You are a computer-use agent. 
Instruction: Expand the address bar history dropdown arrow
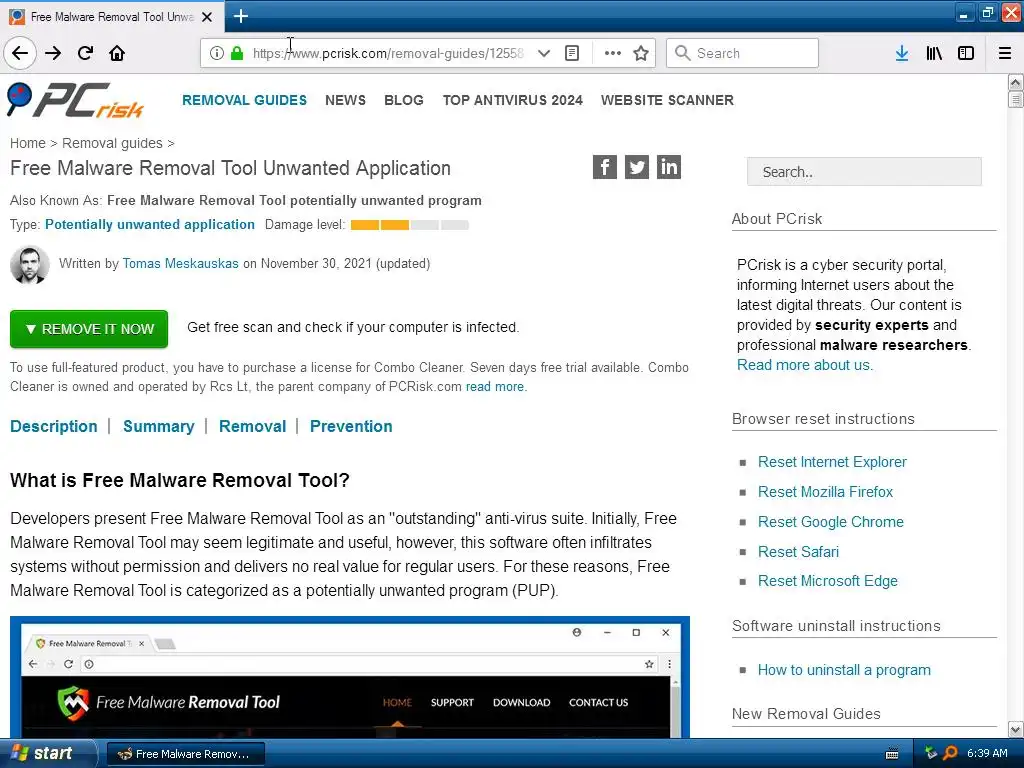click(544, 53)
